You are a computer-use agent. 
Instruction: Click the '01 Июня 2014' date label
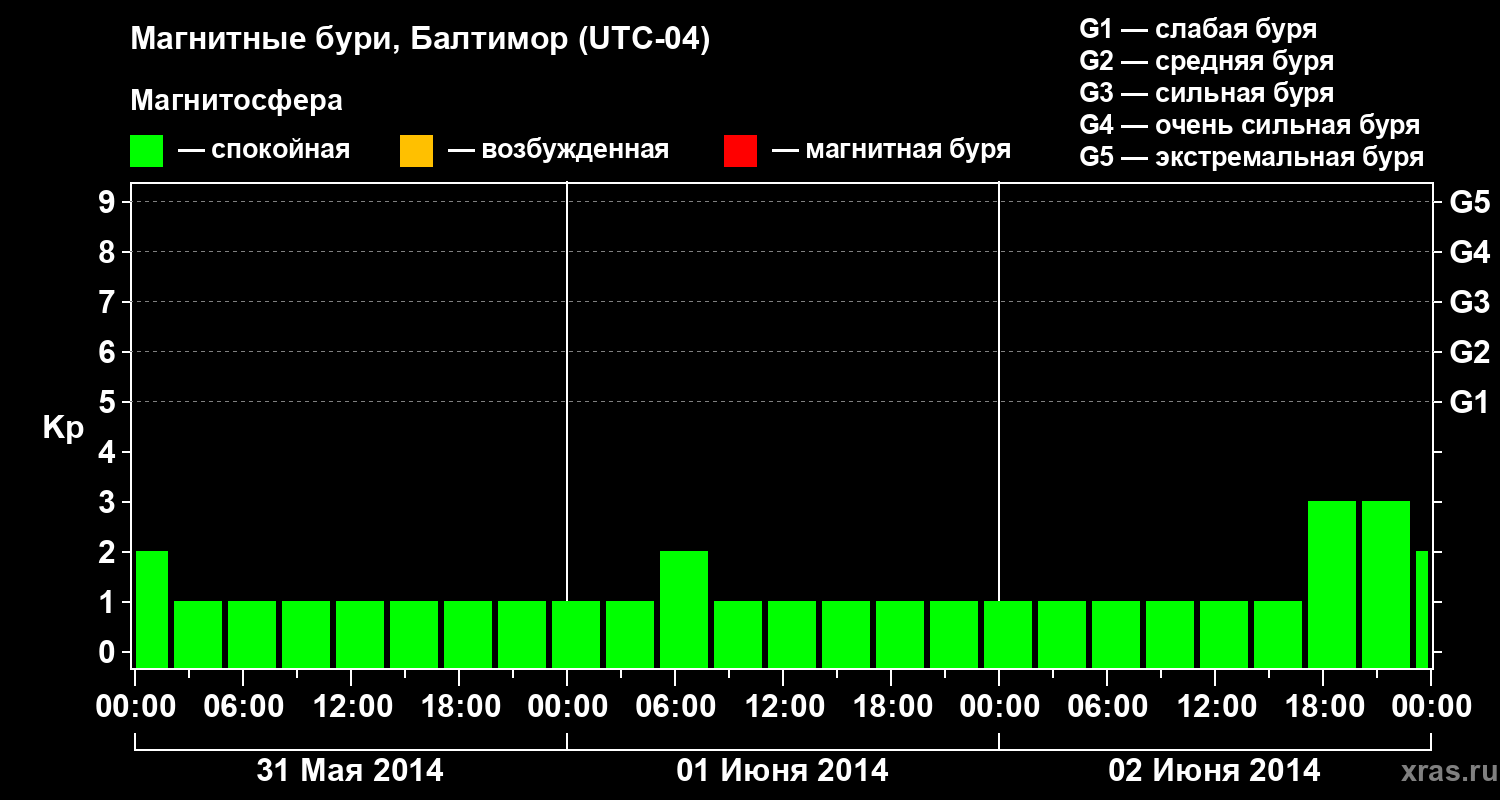[782, 771]
